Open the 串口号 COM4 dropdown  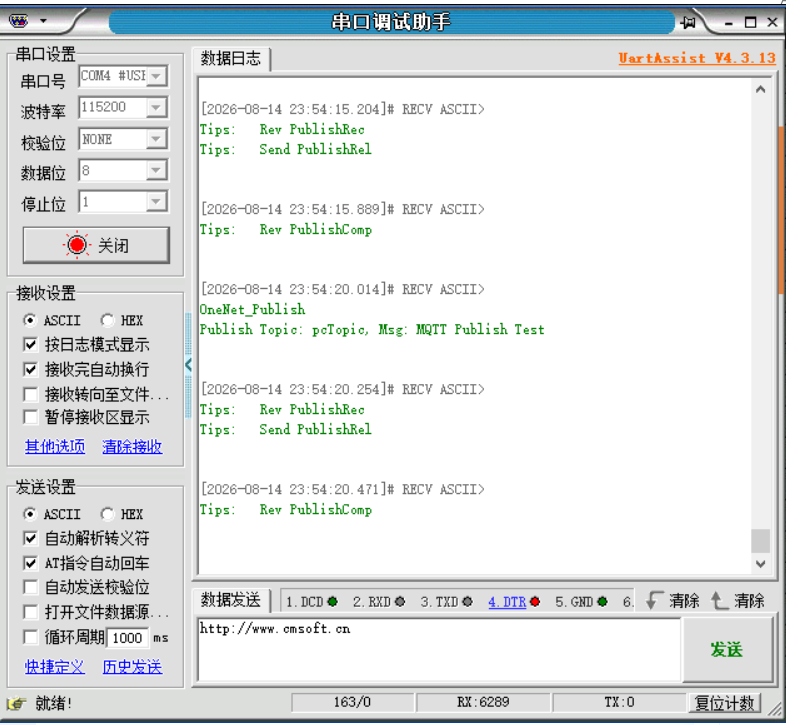point(156,76)
